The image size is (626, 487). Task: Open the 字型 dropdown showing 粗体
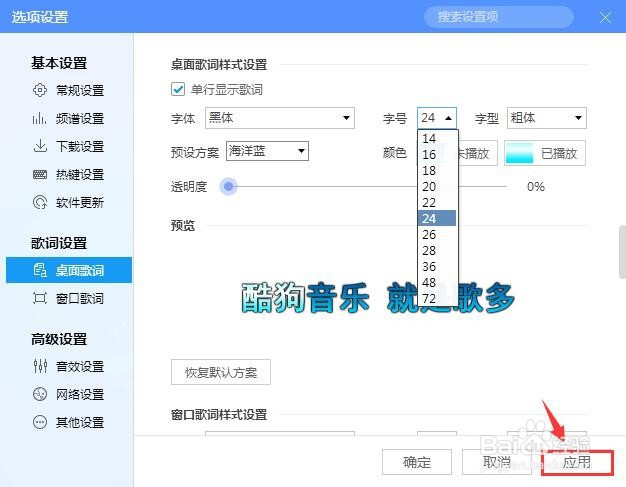pyautogui.click(x=547, y=118)
